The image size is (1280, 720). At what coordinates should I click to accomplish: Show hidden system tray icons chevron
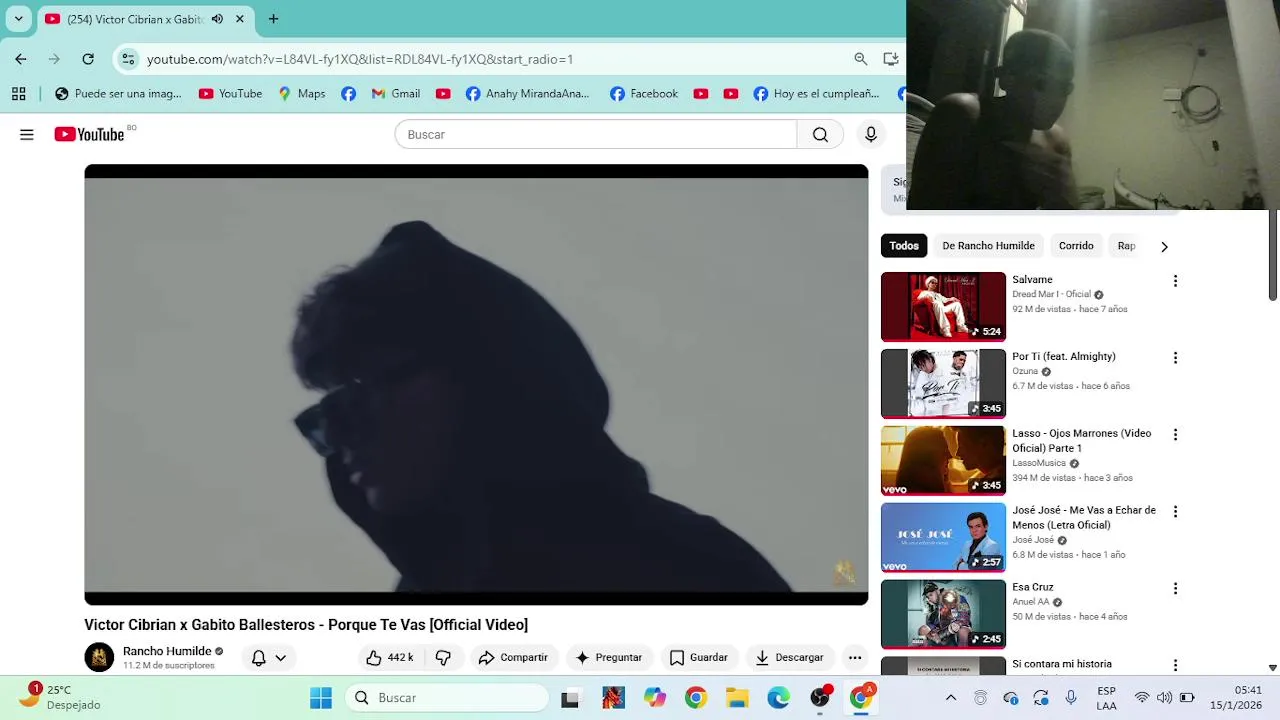coord(951,698)
